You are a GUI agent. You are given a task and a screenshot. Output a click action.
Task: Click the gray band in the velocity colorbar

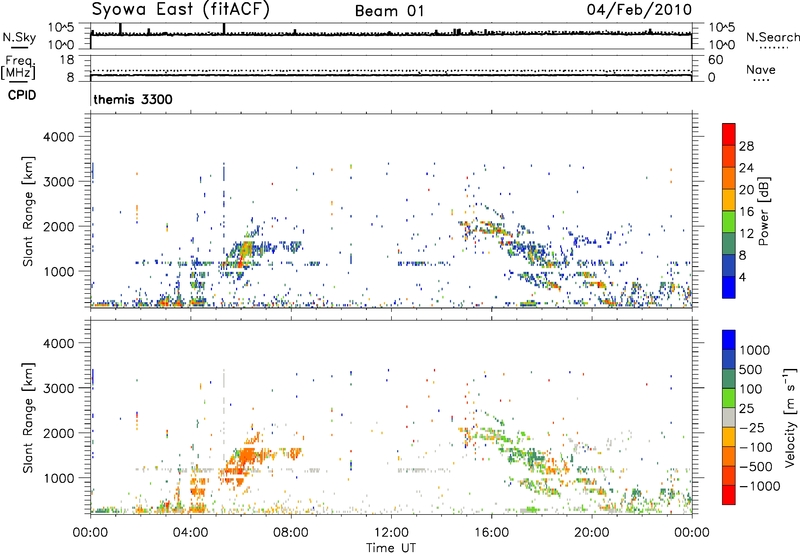tap(729, 417)
